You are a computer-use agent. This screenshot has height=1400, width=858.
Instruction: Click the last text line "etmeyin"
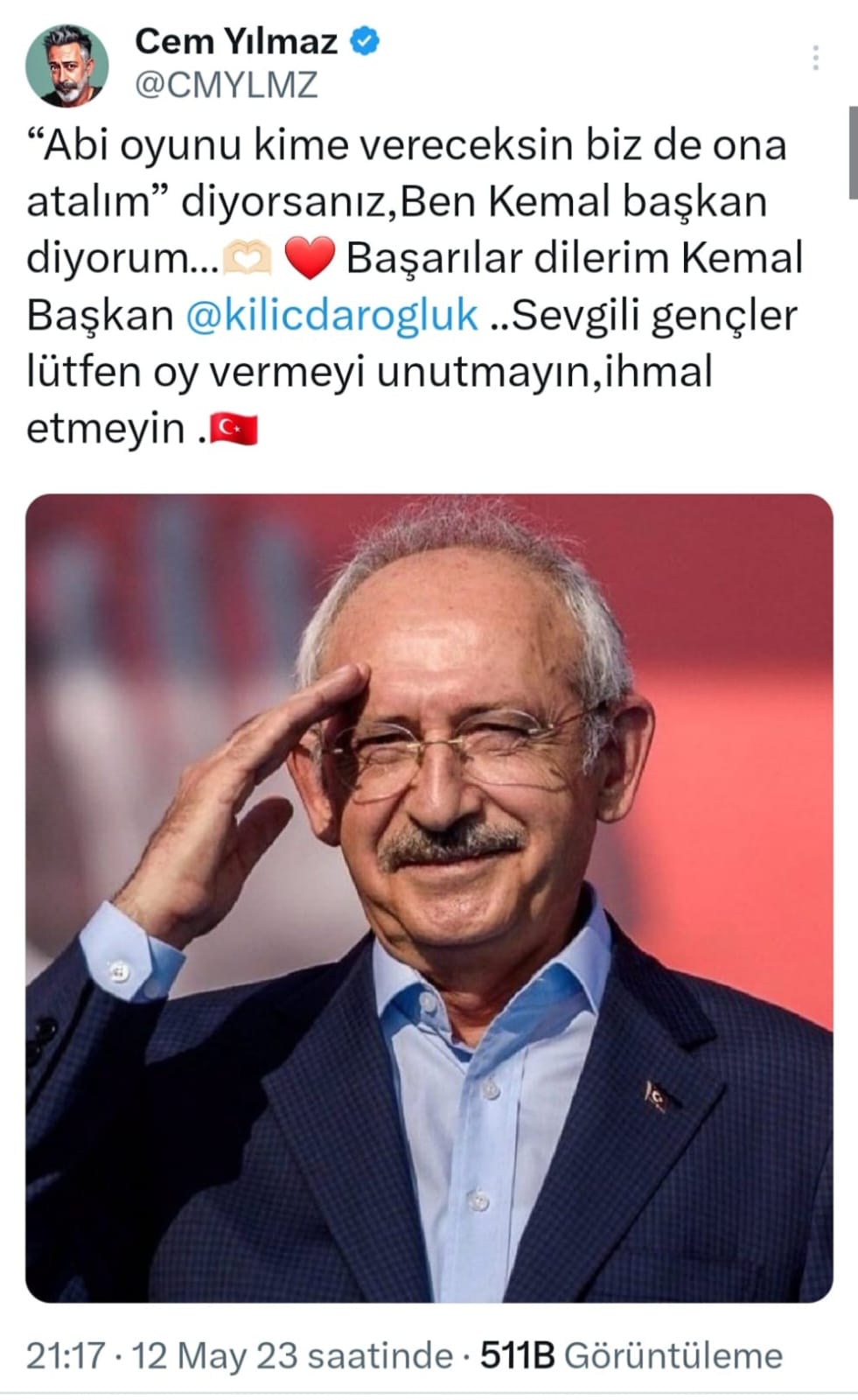[x=106, y=429]
